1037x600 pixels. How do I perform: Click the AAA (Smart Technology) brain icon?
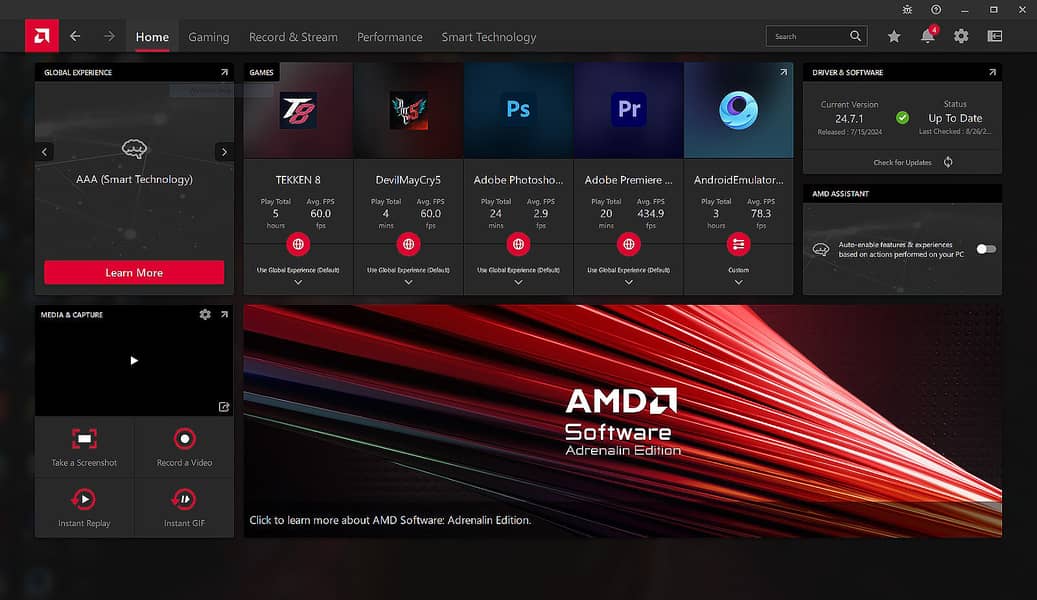click(134, 149)
